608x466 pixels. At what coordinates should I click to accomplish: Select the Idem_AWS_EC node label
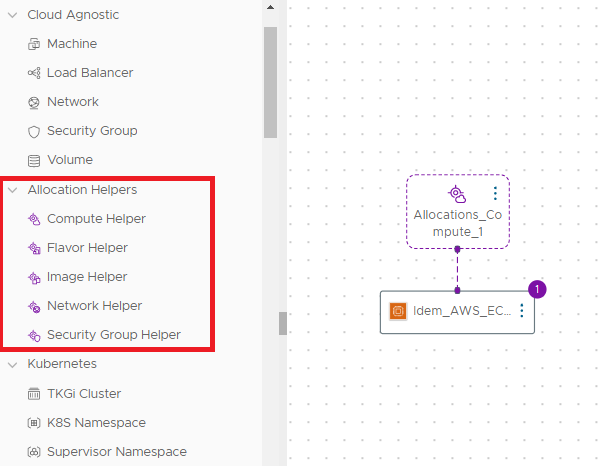[x=462, y=311]
